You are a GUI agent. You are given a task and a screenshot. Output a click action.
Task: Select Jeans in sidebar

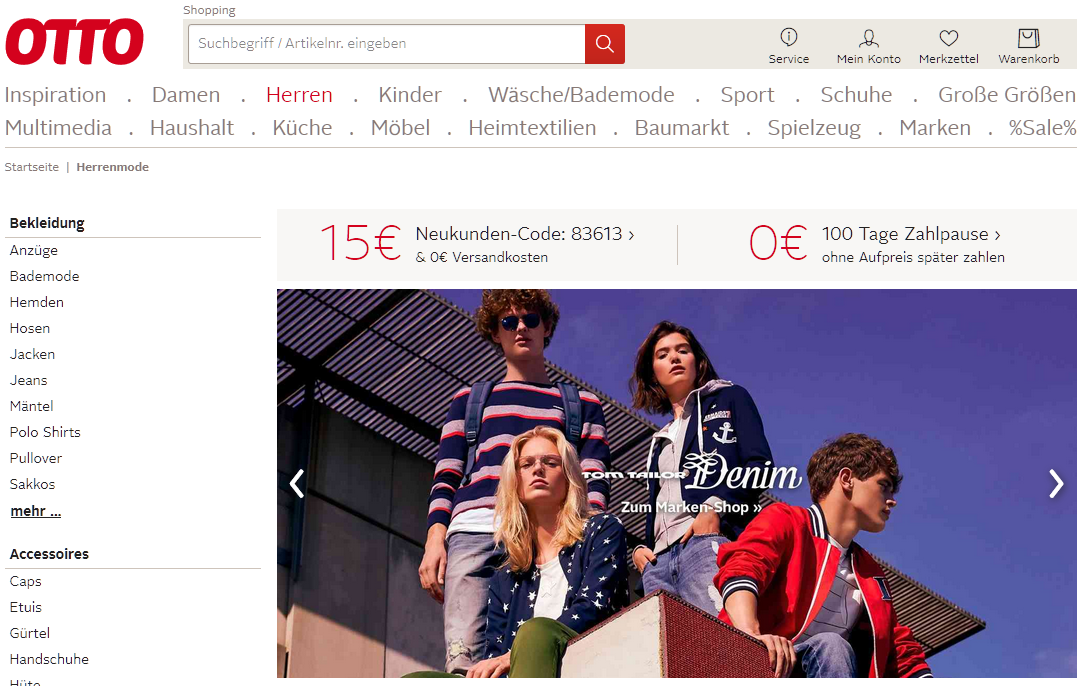[28, 380]
